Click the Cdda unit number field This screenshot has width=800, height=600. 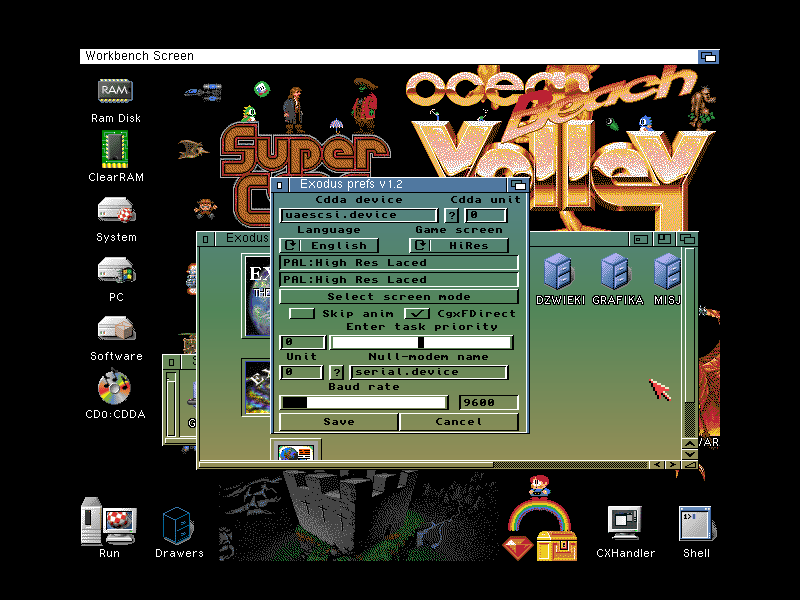[x=486, y=215]
